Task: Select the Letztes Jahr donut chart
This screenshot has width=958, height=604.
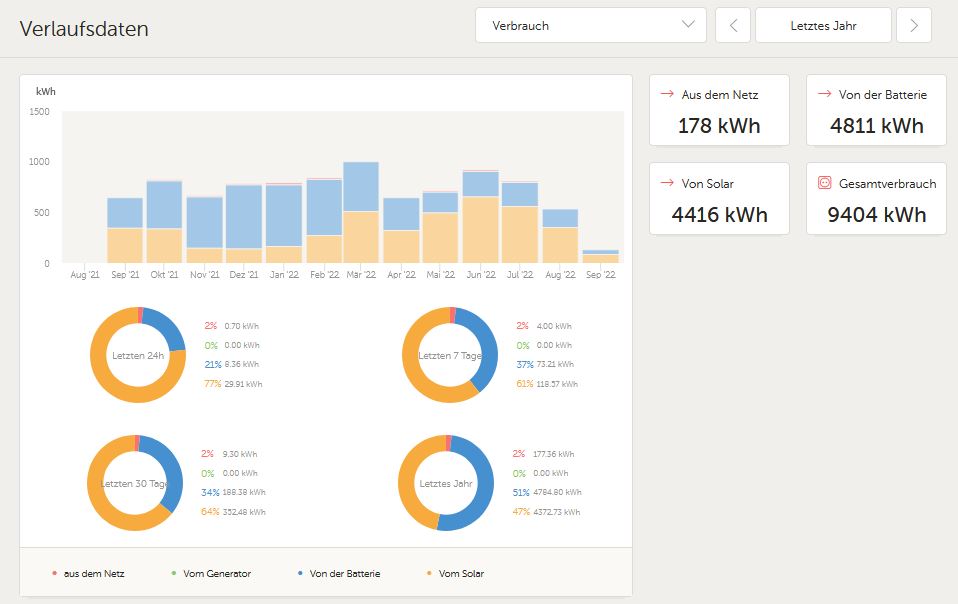Action: (x=446, y=483)
